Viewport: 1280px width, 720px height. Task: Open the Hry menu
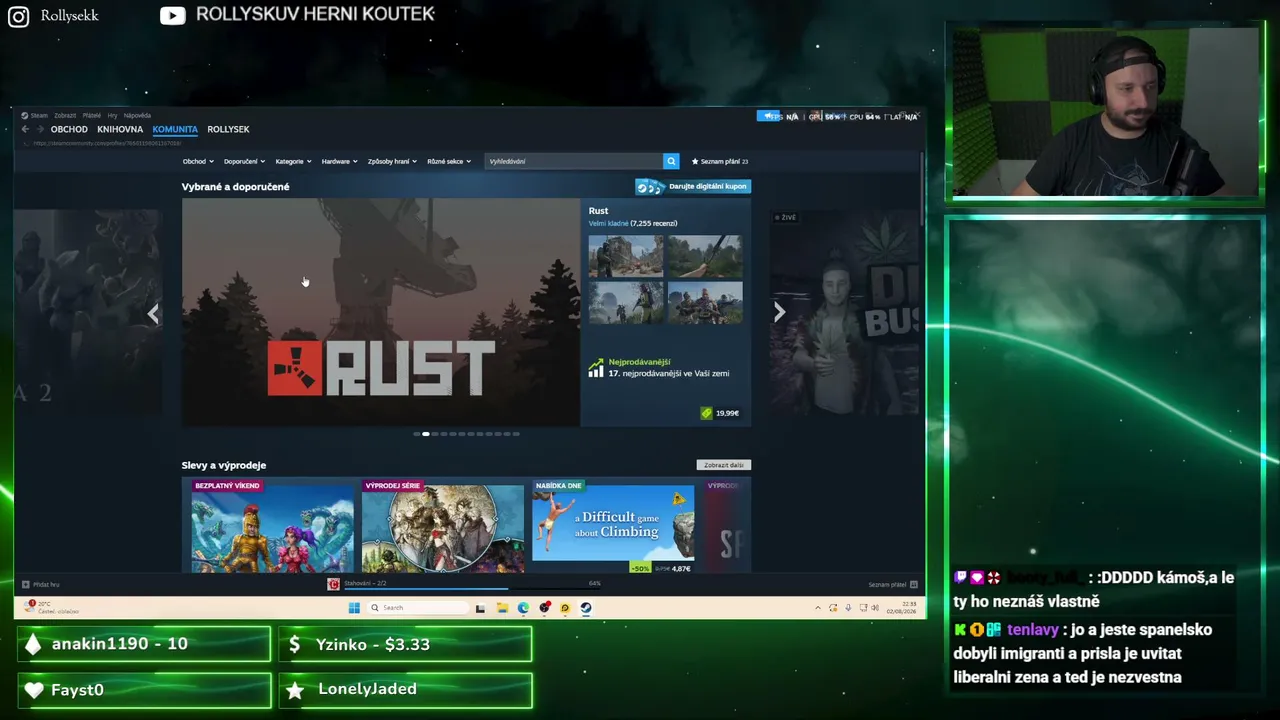click(x=112, y=115)
